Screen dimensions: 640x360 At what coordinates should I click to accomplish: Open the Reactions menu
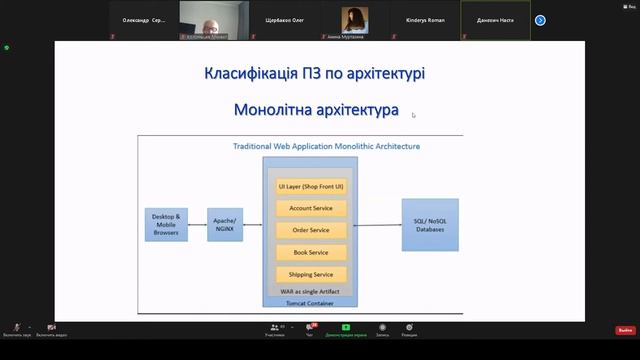409,330
